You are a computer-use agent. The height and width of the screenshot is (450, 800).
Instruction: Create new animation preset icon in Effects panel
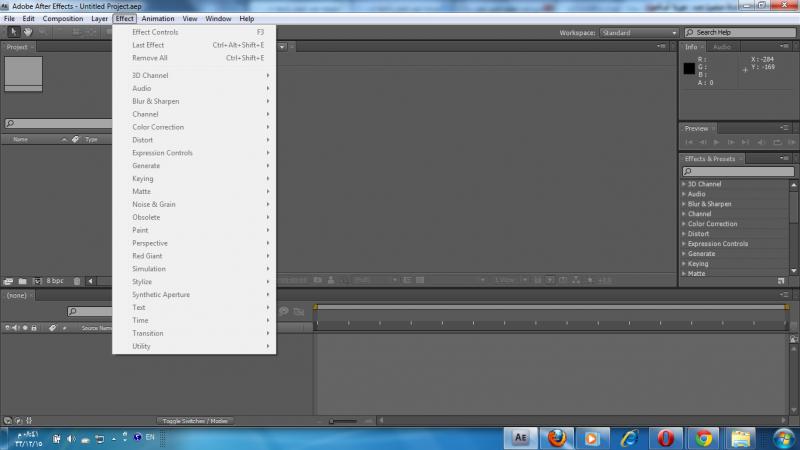pyautogui.click(x=781, y=281)
